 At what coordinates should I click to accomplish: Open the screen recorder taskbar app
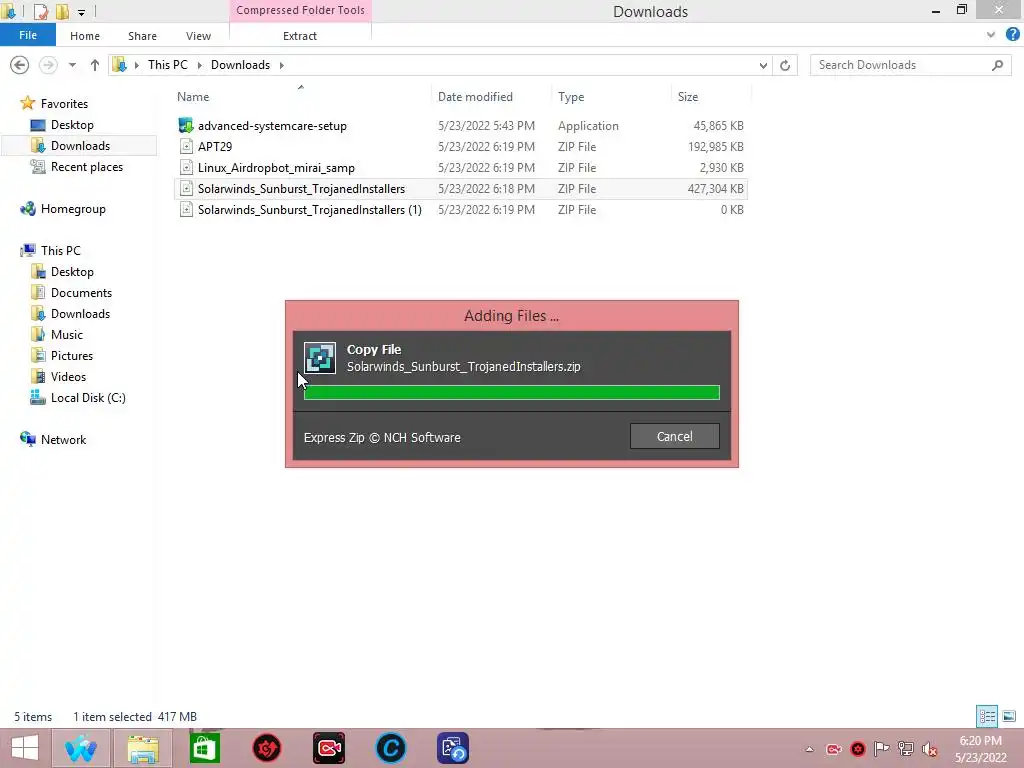[328, 748]
